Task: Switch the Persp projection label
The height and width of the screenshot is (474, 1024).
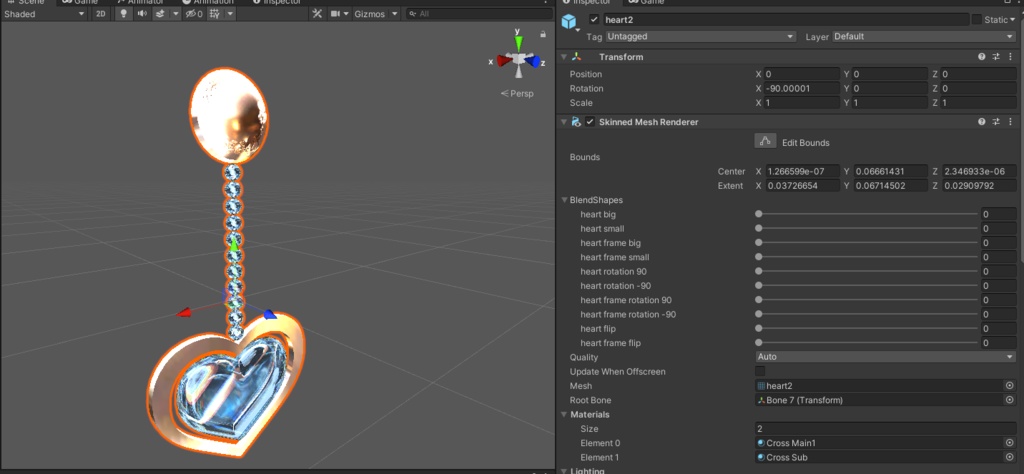Action: tap(517, 93)
